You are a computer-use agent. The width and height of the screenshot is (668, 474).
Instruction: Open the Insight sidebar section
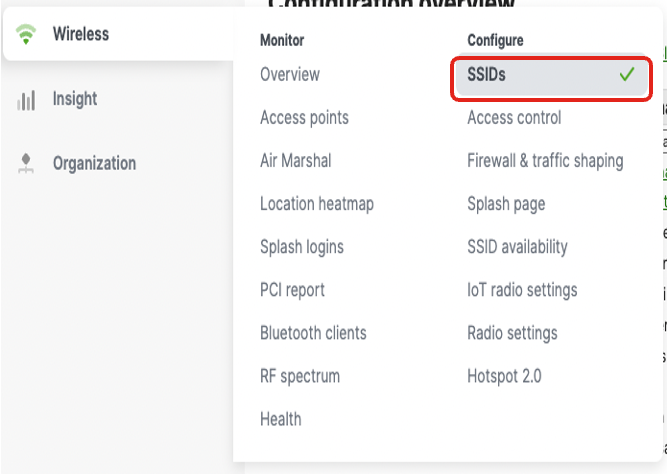coord(75,99)
